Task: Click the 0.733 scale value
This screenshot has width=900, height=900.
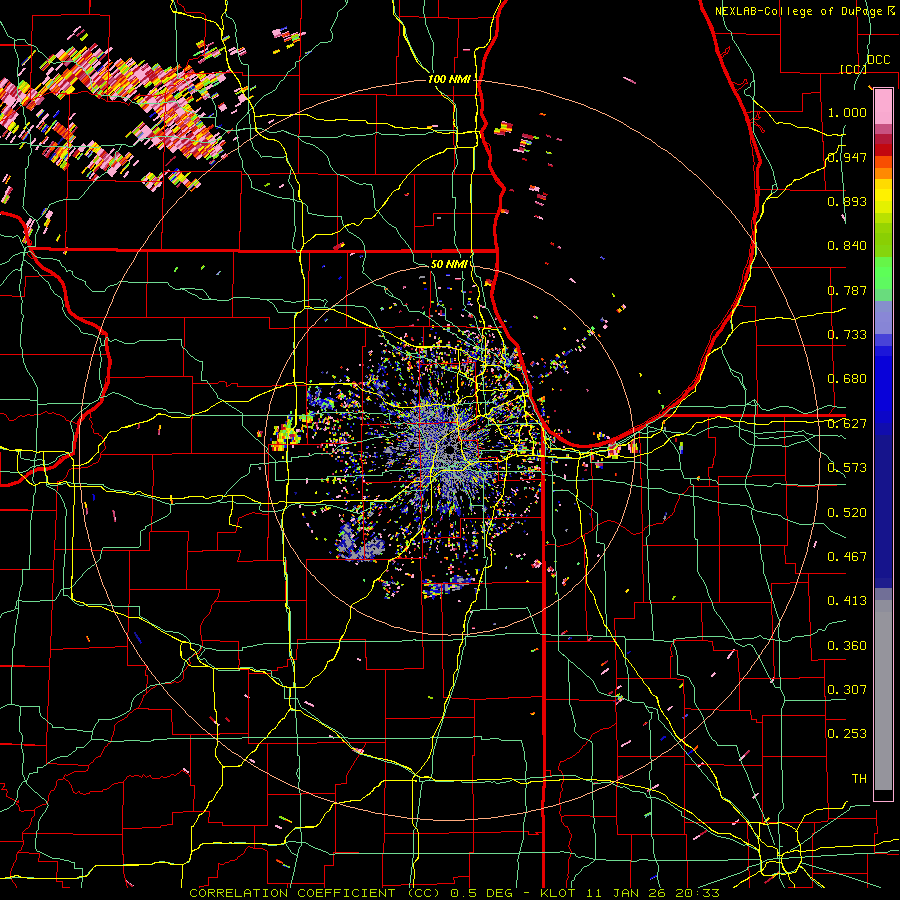Action: pyautogui.click(x=847, y=335)
